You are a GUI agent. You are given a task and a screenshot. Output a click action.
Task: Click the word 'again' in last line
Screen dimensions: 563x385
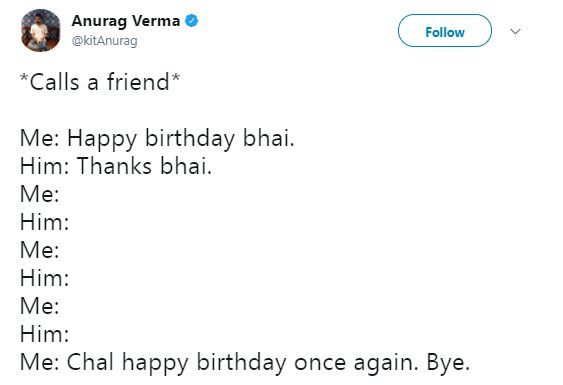386,364
